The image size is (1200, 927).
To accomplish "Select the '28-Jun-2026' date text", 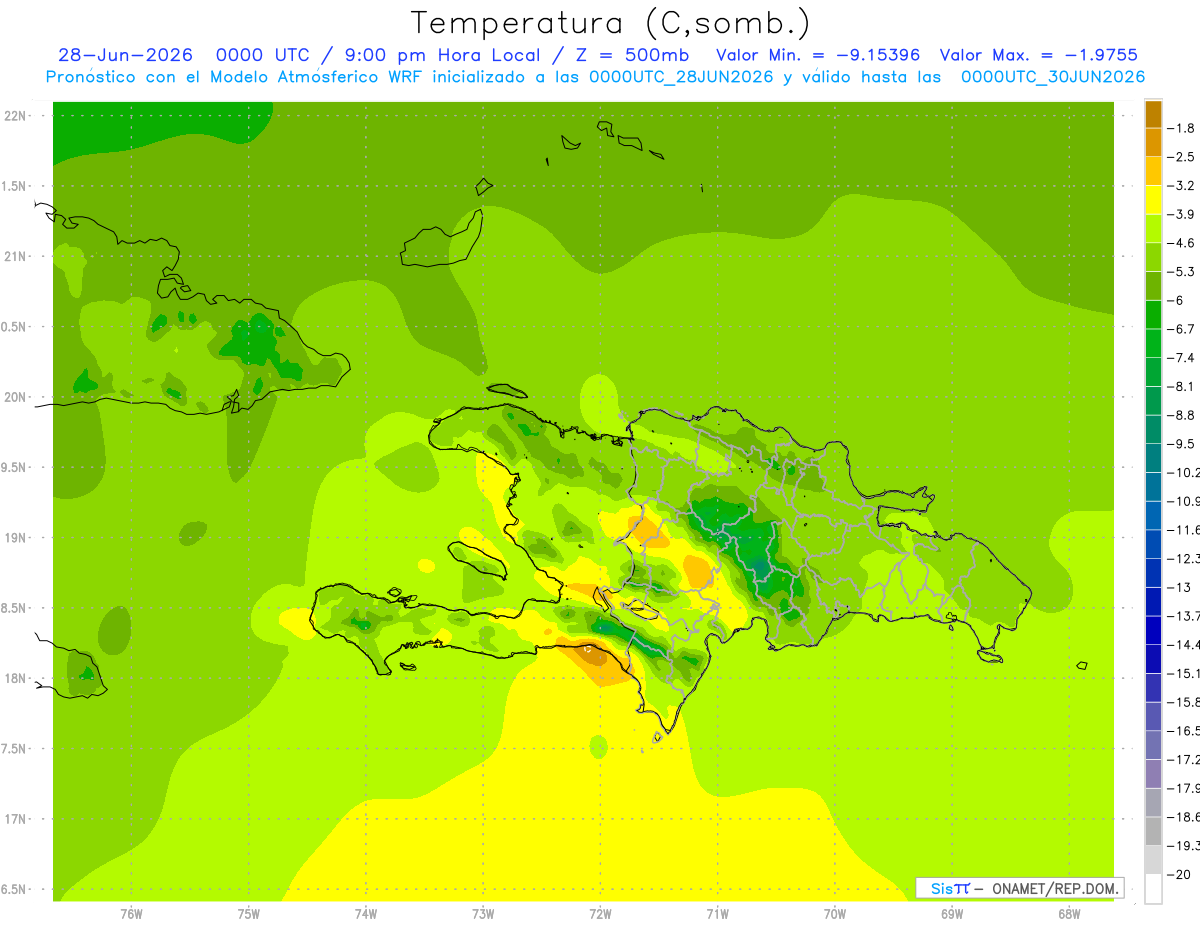I will point(125,55).
